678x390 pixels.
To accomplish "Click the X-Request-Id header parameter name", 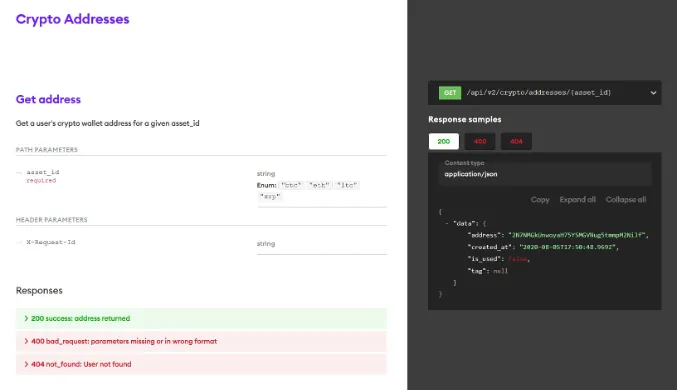I will point(51,242).
